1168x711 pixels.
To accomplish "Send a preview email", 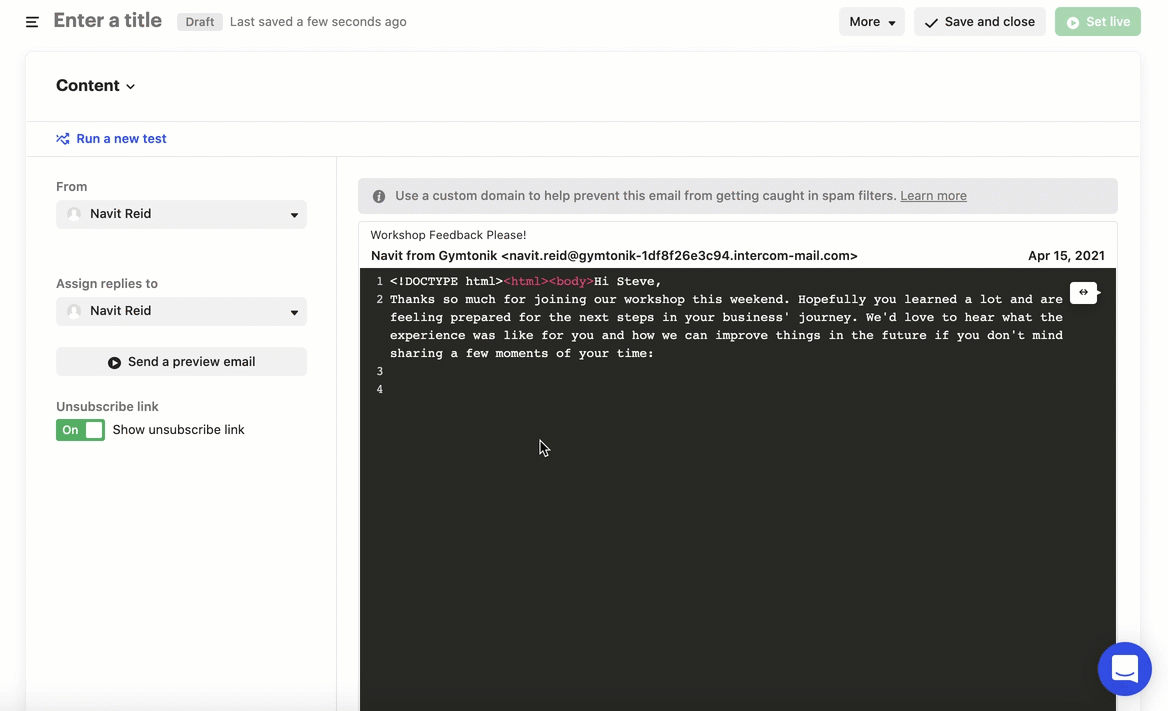I will (x=181, y=361).
